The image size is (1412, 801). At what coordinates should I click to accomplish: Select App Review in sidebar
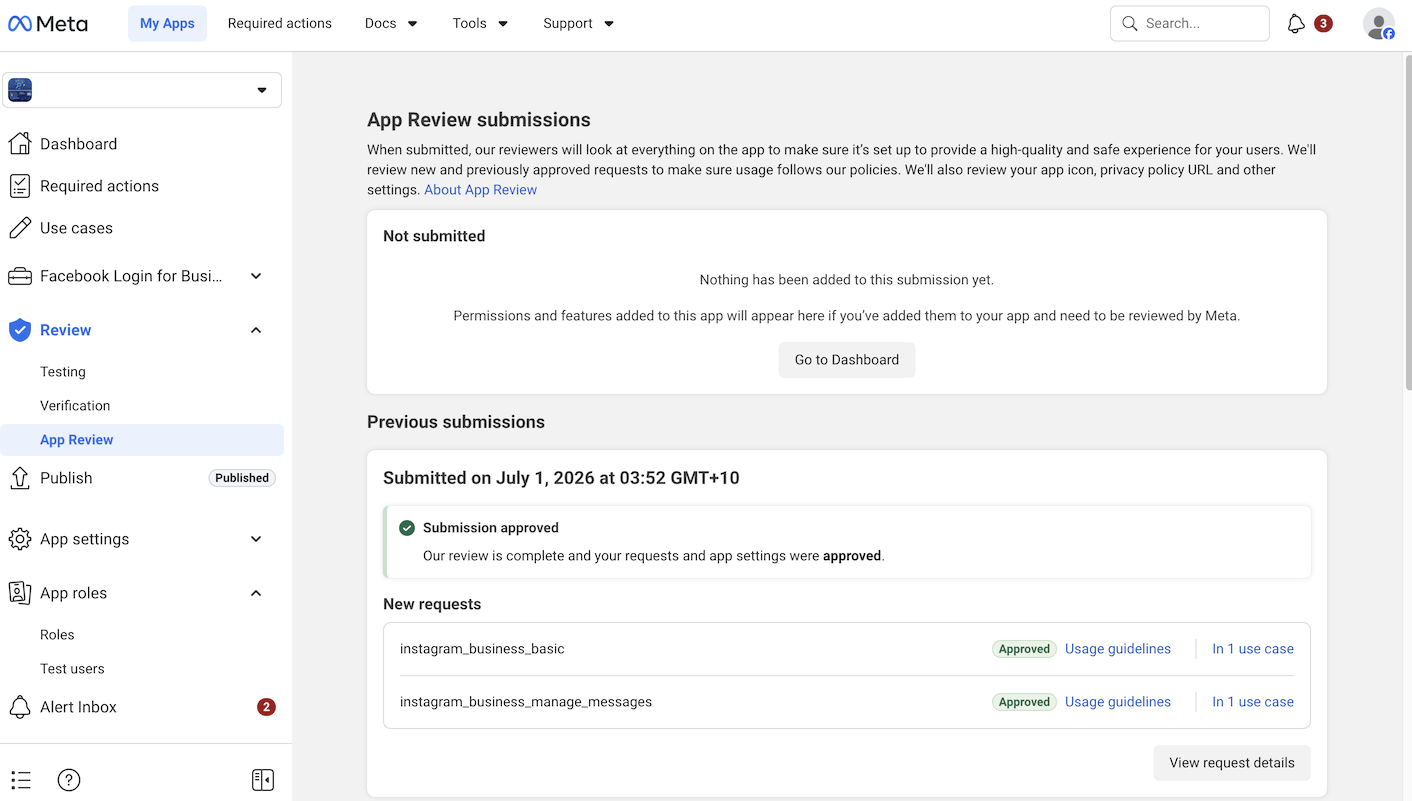(x=142, y=440)
